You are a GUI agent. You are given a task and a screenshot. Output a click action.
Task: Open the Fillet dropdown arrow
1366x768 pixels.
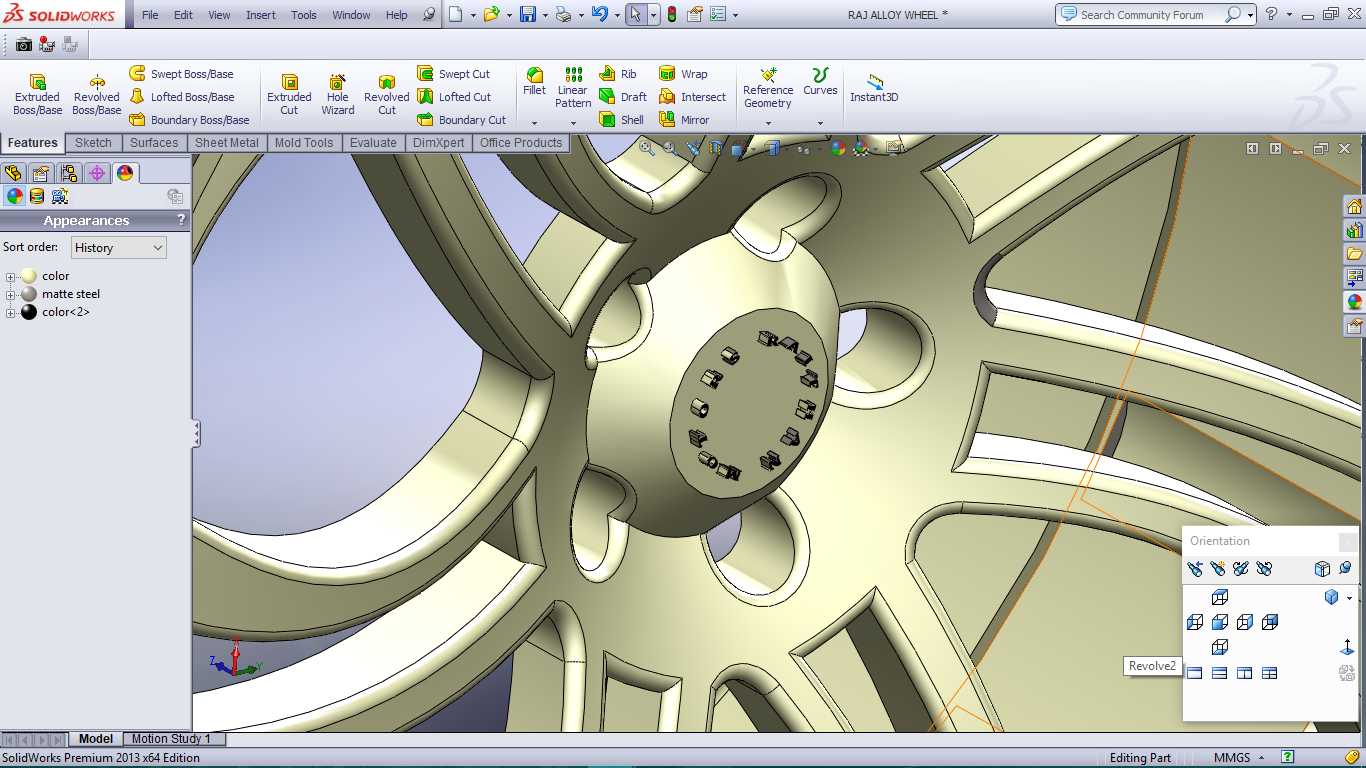pyautogui.click(x=534, y=123)
